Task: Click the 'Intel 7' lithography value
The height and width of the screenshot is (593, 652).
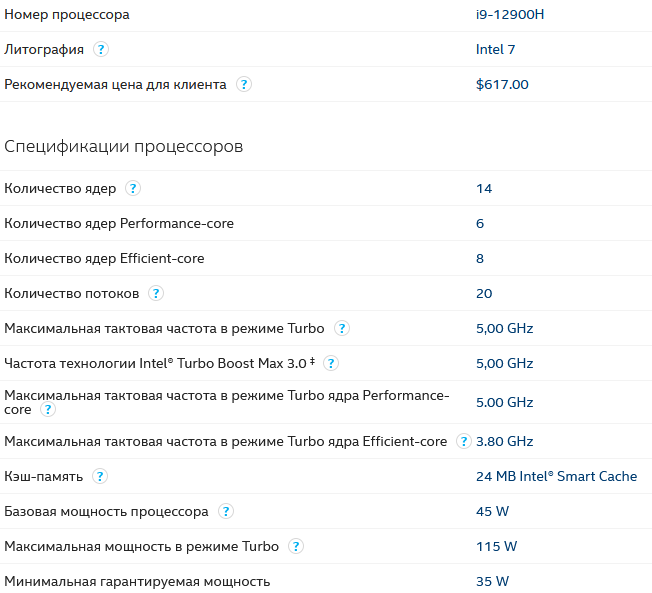Action: coord(496,49)
